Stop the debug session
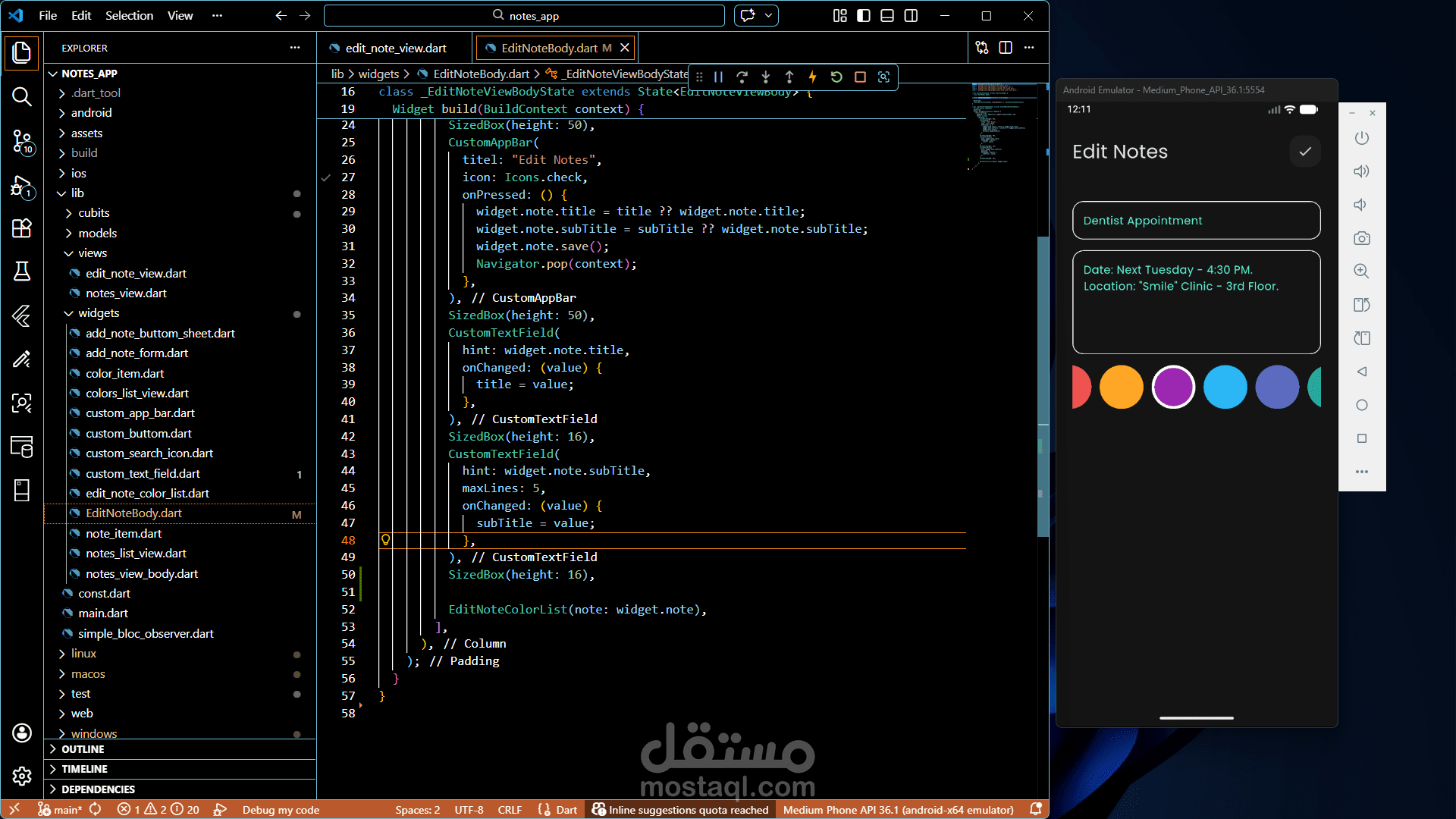The image size is (1456, 819). click(860, 77)
